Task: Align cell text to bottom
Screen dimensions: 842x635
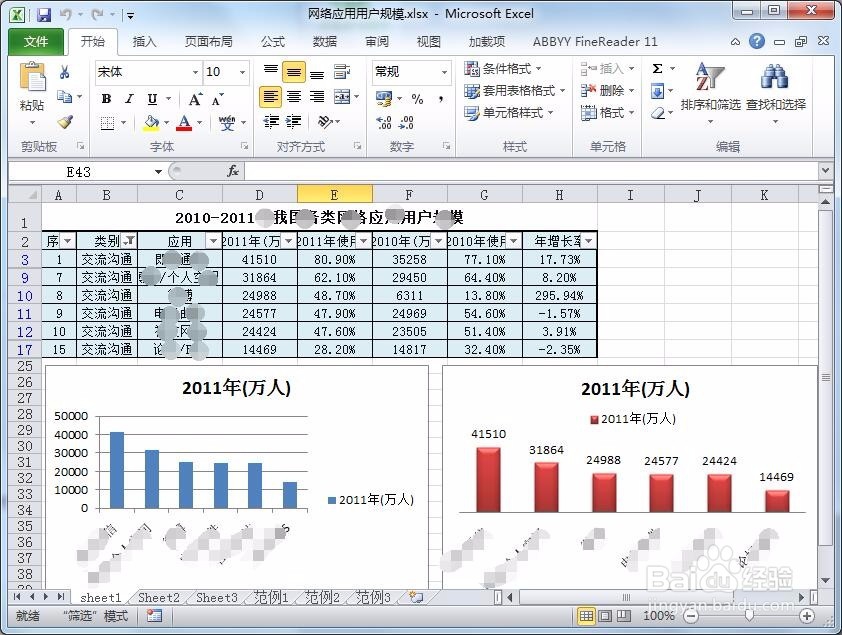Action: (x=317, y=74)
